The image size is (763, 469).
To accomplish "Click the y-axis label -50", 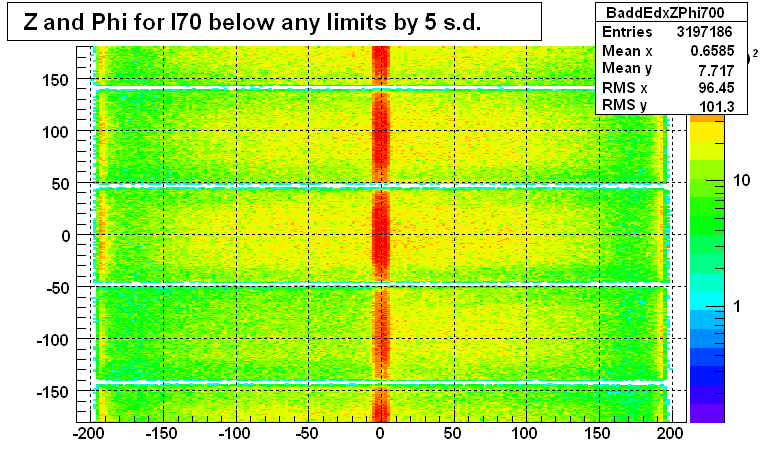I will [56, 288].
